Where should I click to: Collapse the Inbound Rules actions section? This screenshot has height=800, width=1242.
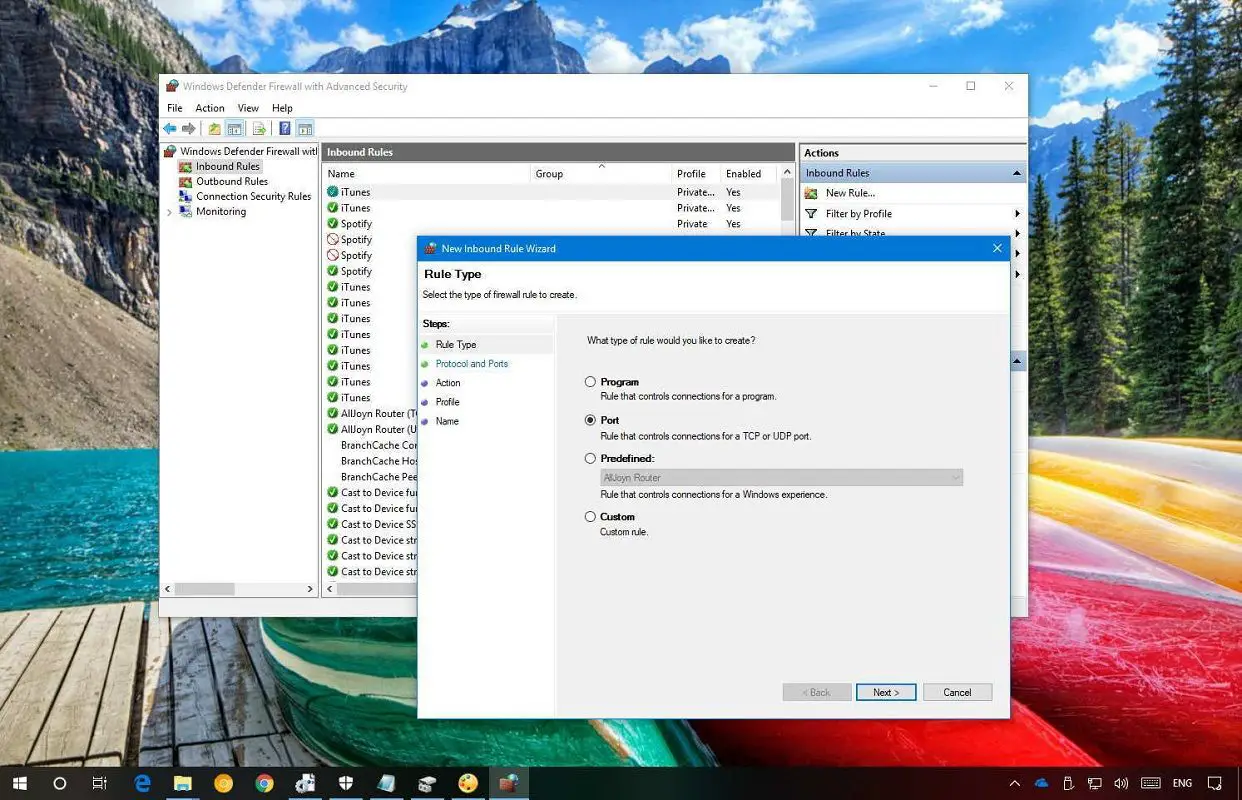pyautogui.click(x=1017, y=173)
